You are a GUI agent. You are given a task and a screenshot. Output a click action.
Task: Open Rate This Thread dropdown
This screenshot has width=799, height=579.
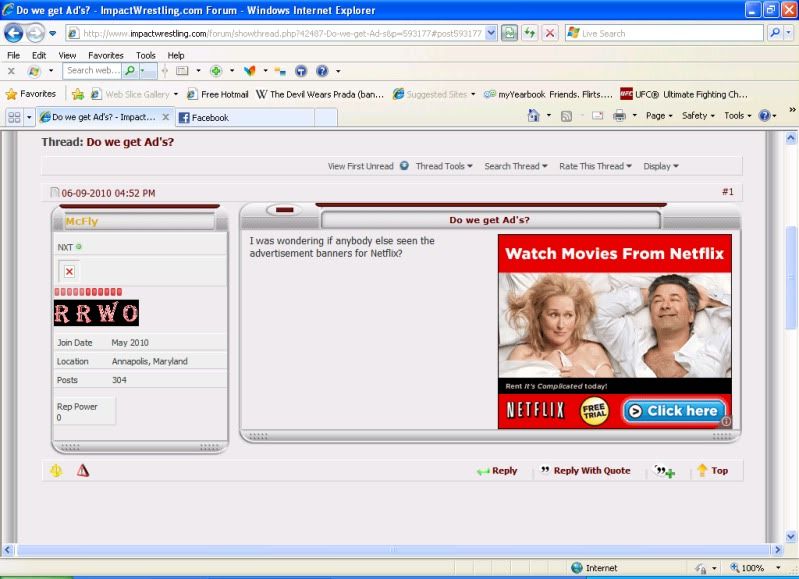595,166
